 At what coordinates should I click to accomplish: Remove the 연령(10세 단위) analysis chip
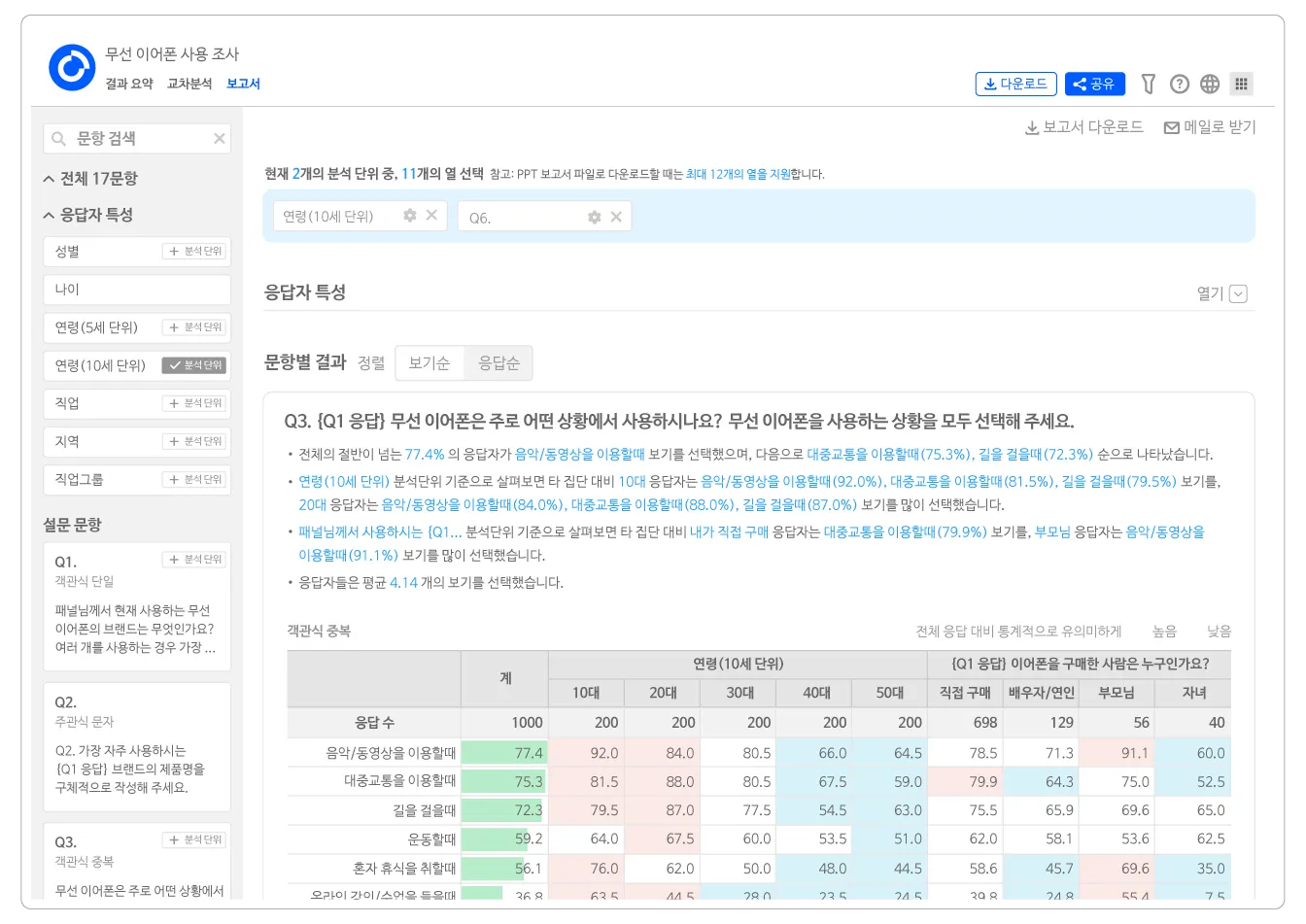[431, 216]
